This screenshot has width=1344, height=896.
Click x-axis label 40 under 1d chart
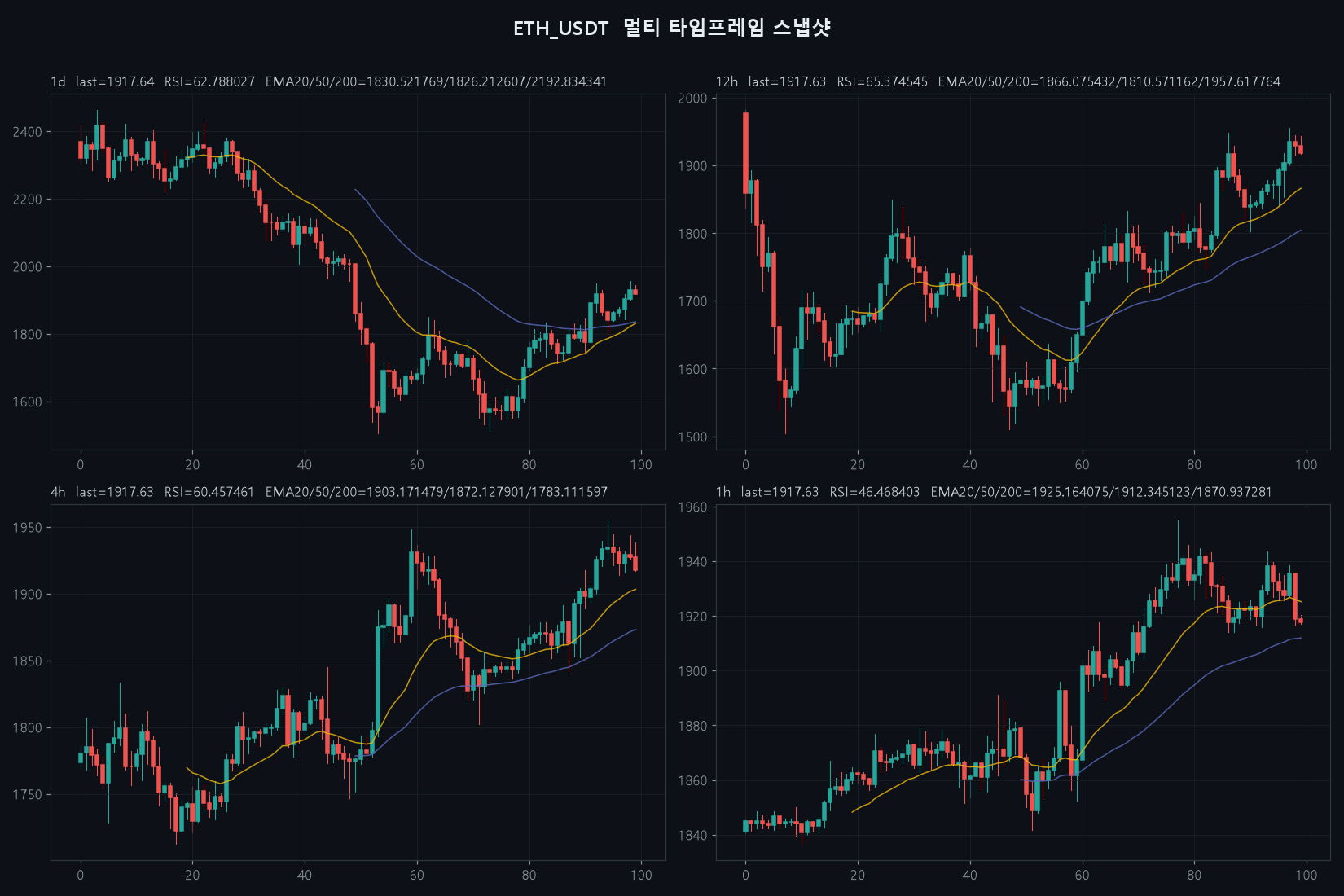pyautogui.click(x=305, y=465)
